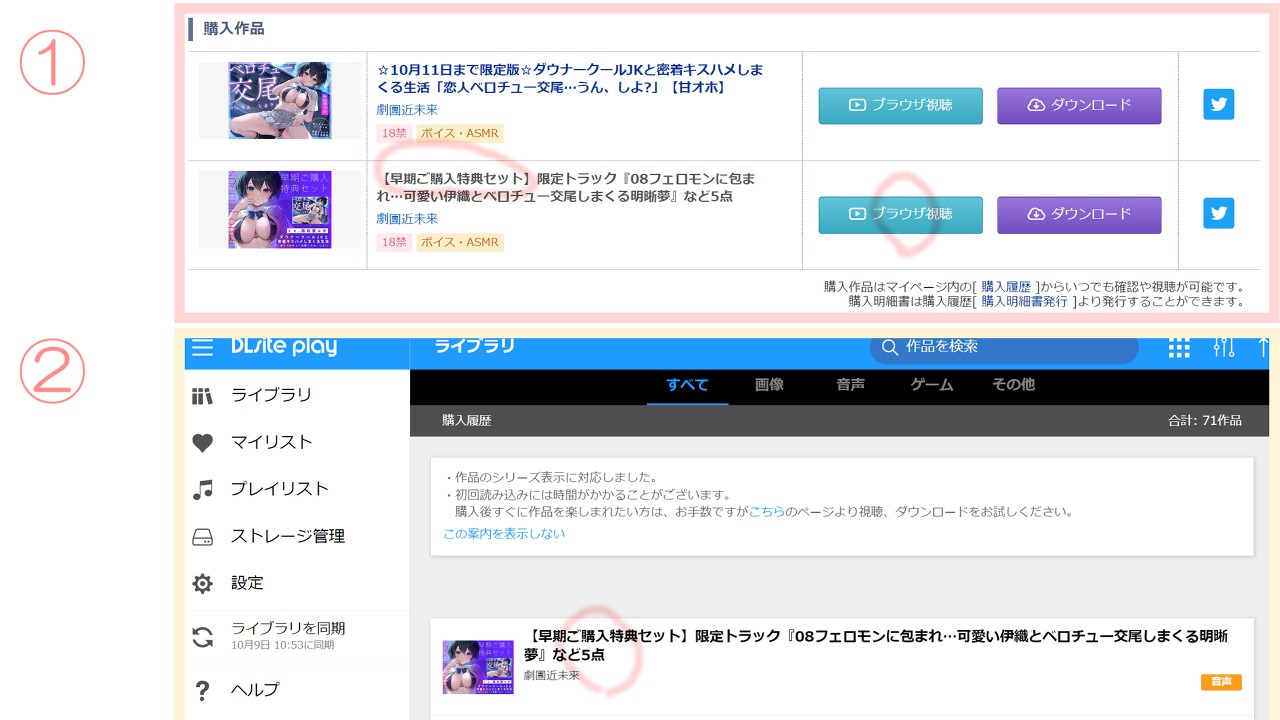Viewport: 1280px width, 720px height.
Task: Click the 設定 gear icon
Action: coord(203,583)
